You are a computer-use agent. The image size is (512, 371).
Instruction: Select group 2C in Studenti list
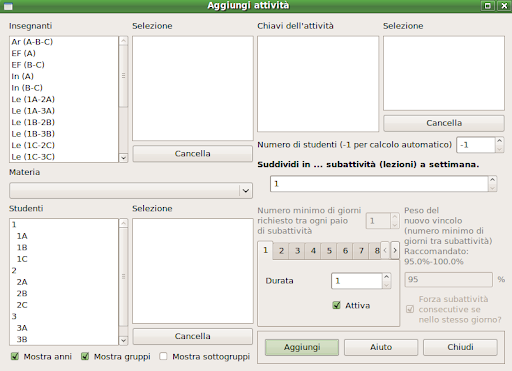[64, 305]
